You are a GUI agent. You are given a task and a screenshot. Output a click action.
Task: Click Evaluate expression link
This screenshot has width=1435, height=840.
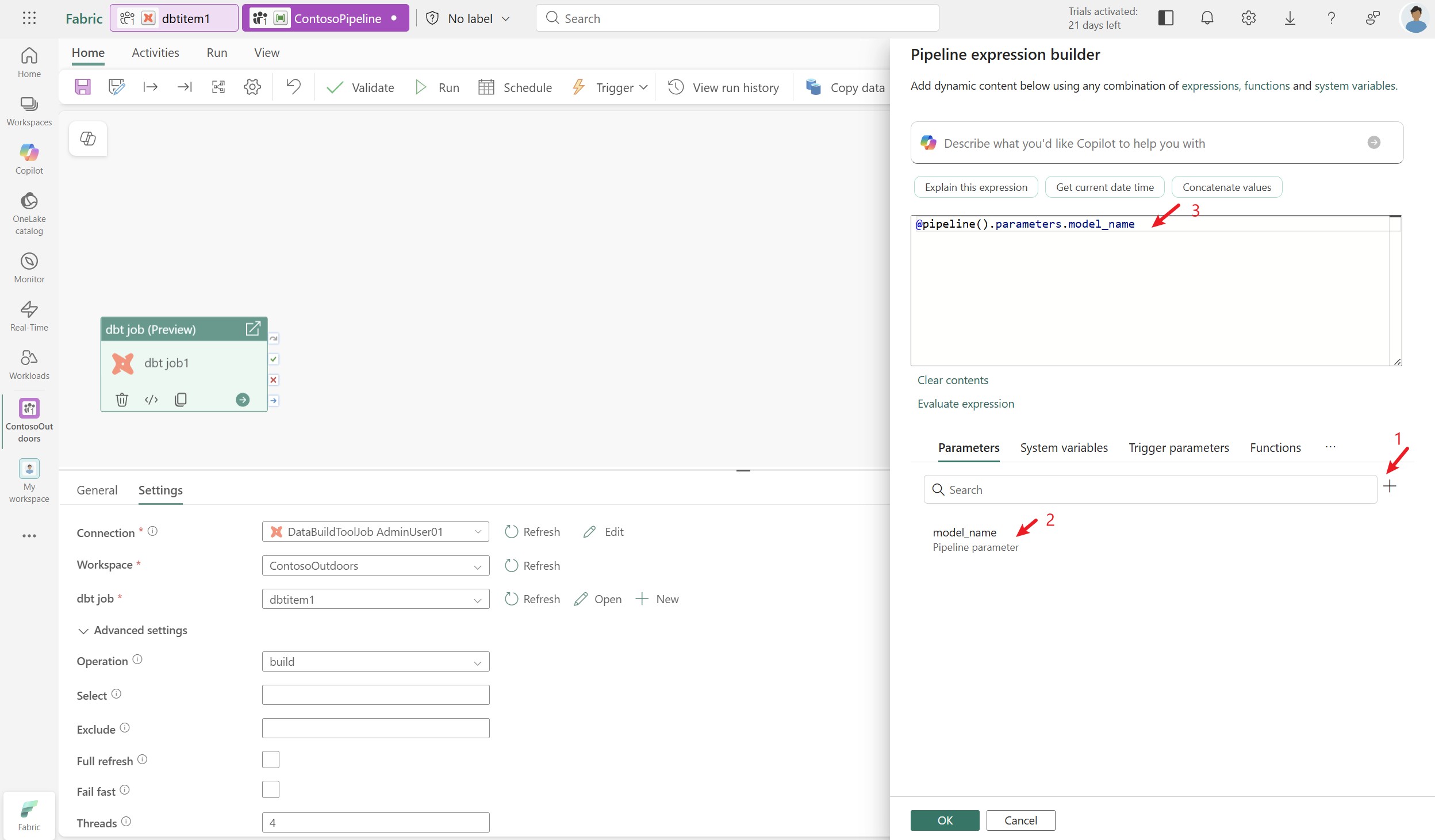pos(966,404)
